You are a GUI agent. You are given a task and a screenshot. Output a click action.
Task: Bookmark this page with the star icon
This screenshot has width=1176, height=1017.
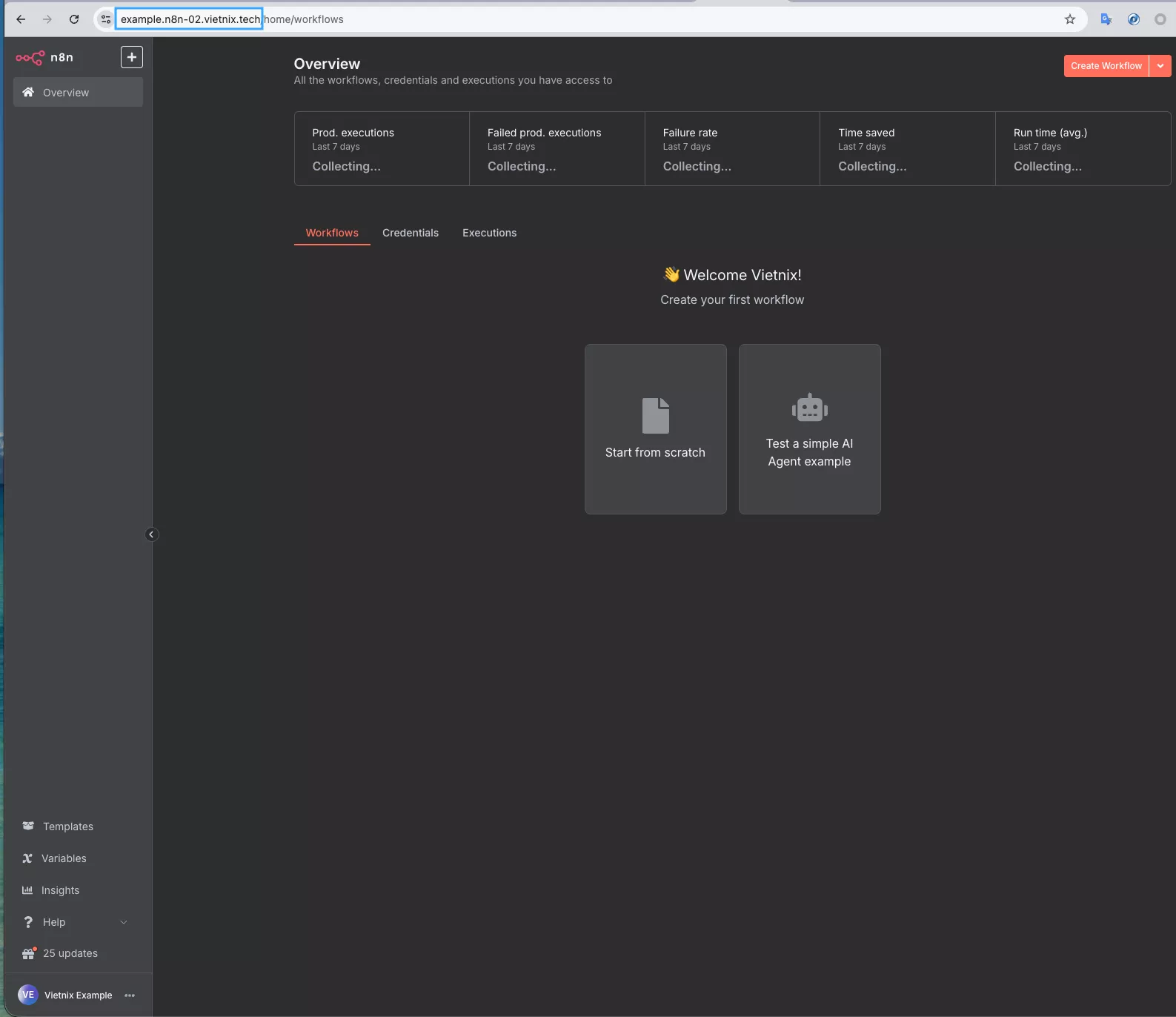(x=1069, y=19)
